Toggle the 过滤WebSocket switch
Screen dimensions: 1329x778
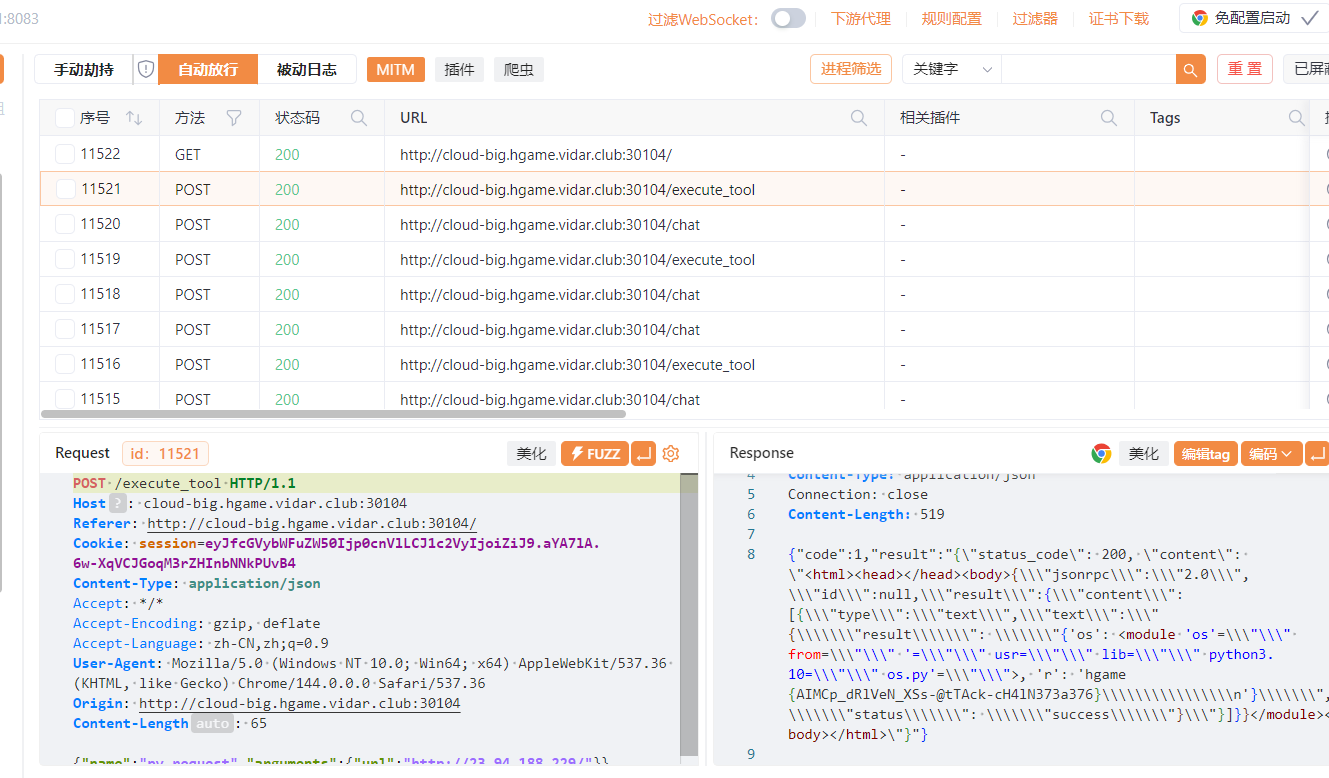788,18
